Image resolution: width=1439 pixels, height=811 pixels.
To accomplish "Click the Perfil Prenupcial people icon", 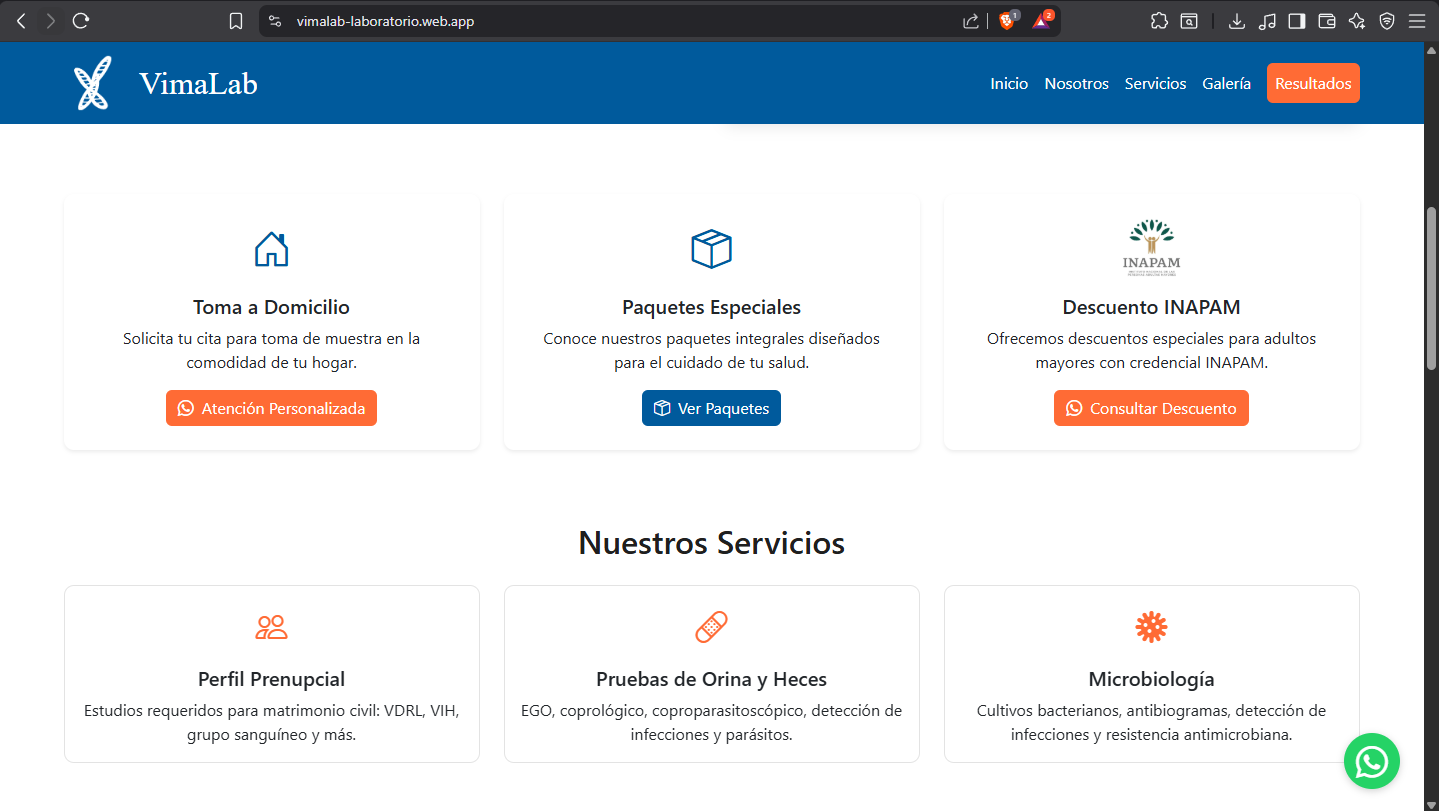I will click(271, 627).
